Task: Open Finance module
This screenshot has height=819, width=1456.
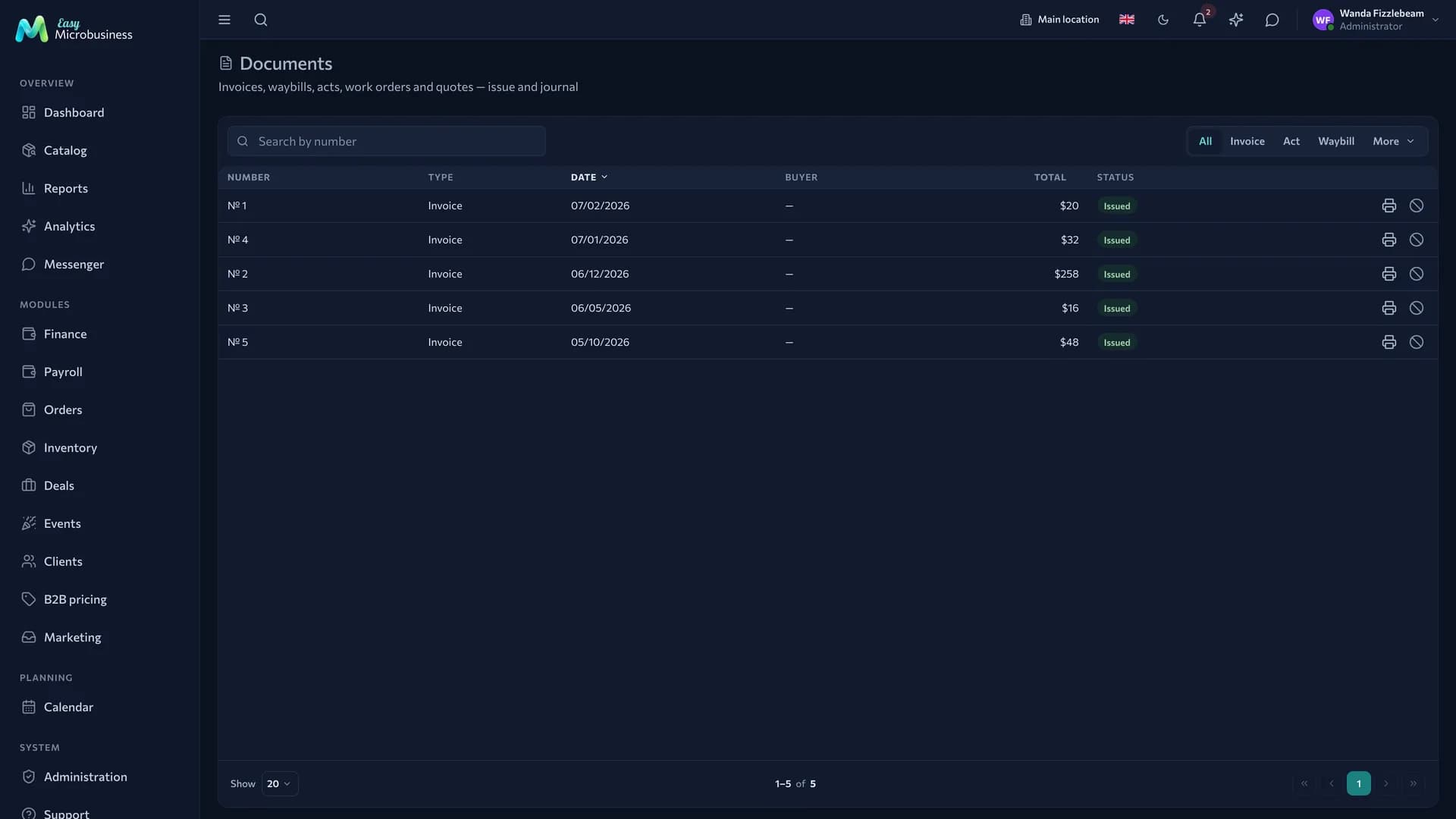Action: click(x=99, y=334)
